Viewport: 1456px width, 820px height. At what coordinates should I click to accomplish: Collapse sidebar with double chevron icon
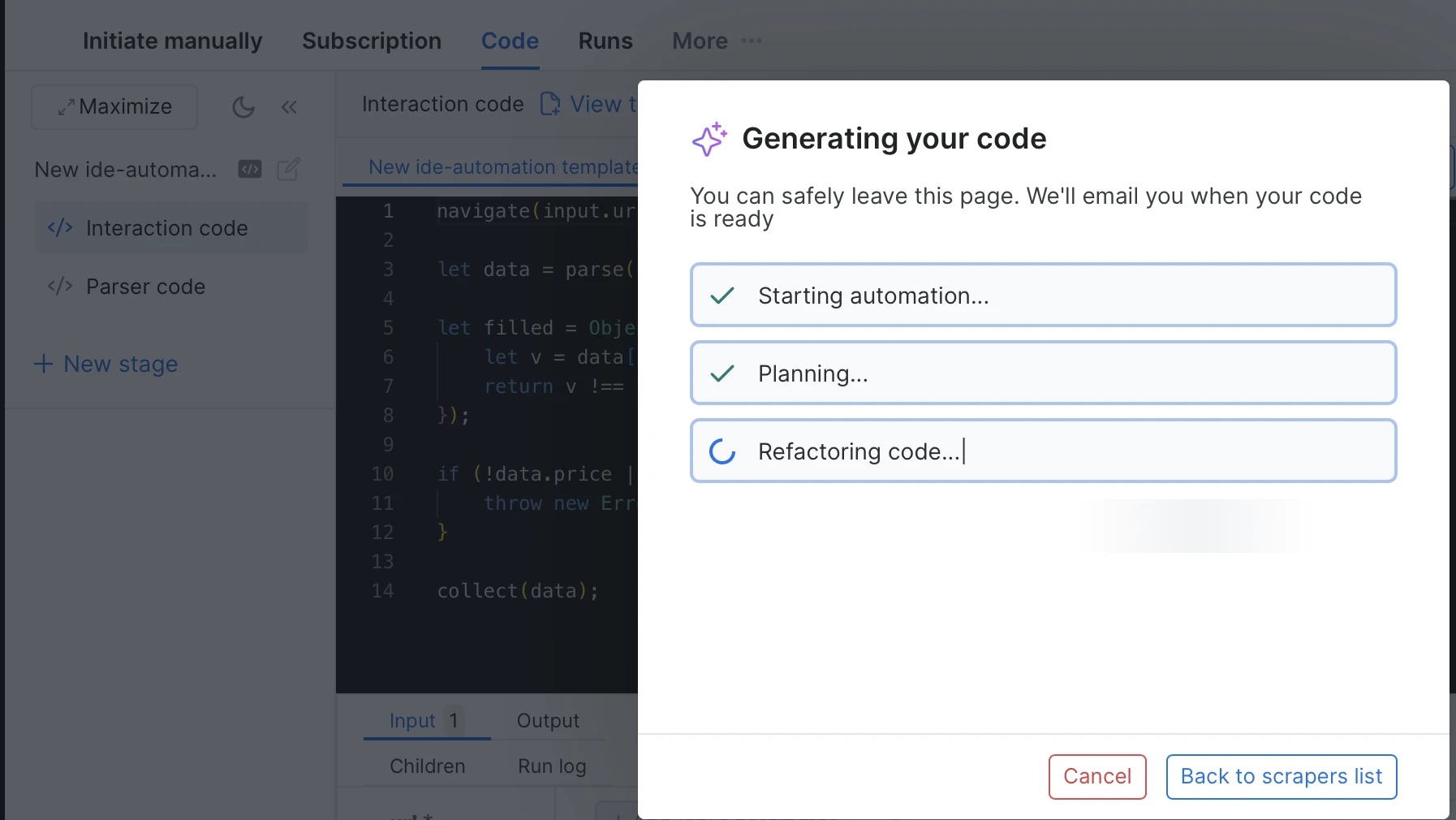click(x=289, y=106)
